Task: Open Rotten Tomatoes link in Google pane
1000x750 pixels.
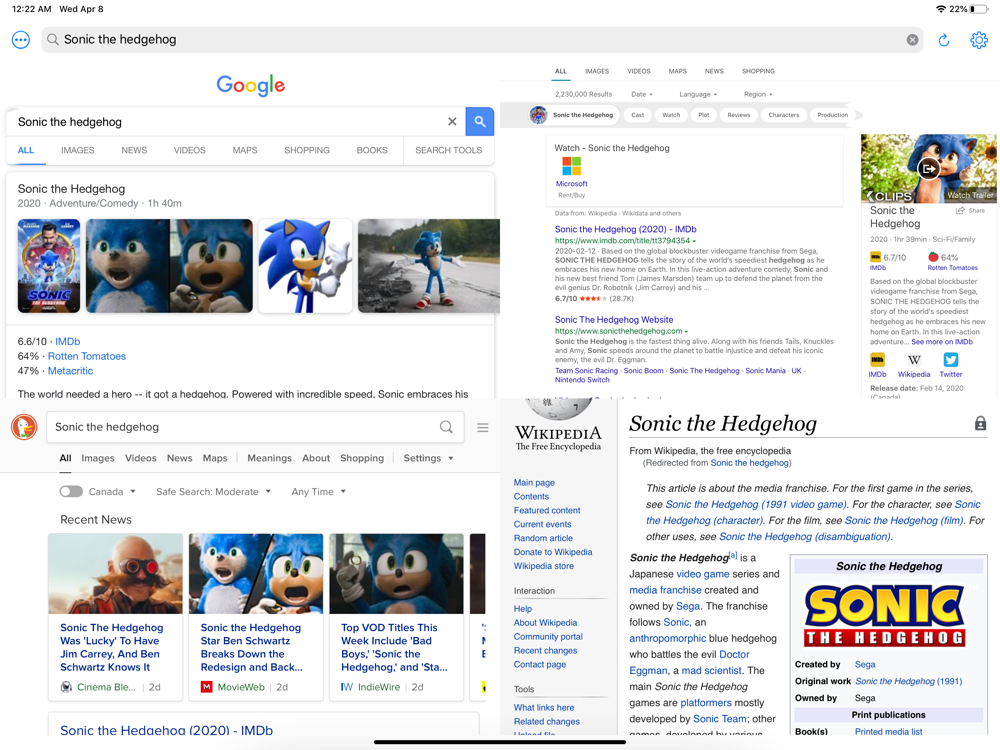Action: point(87,356)
